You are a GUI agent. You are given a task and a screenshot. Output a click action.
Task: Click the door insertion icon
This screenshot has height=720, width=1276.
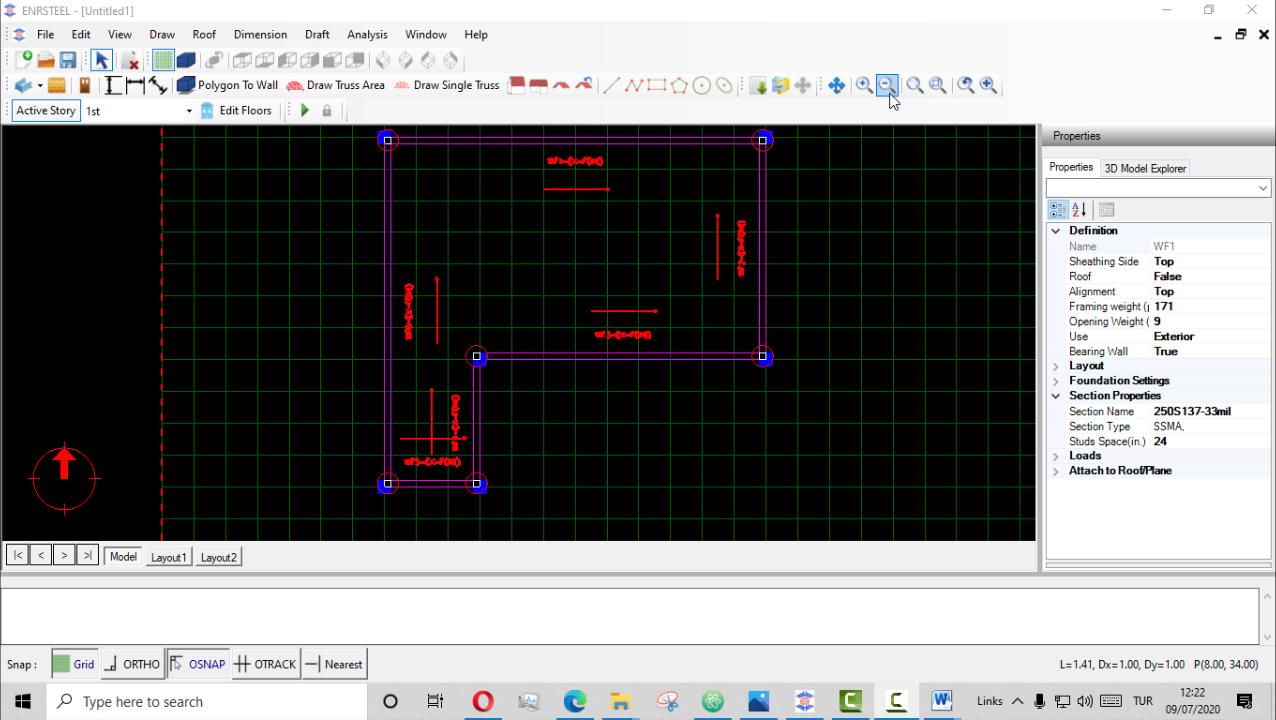pos(85,86)
